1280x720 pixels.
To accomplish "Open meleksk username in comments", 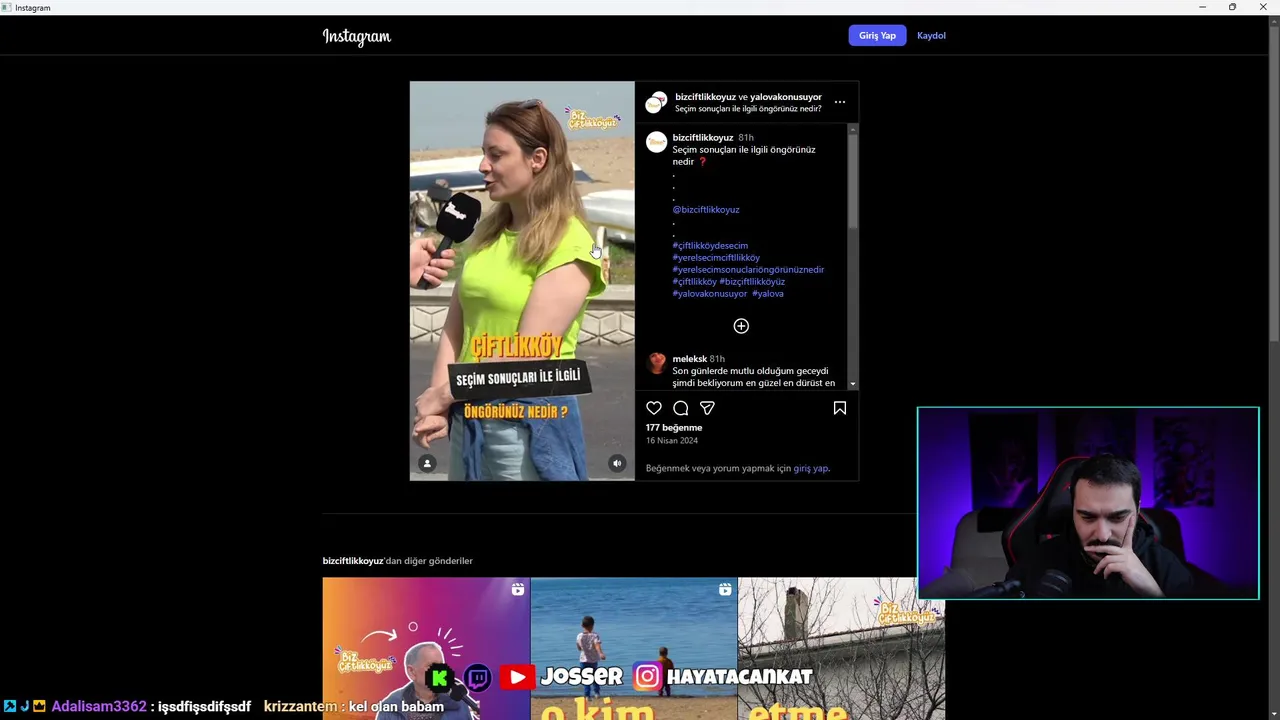I will click(x=689, y=359).
